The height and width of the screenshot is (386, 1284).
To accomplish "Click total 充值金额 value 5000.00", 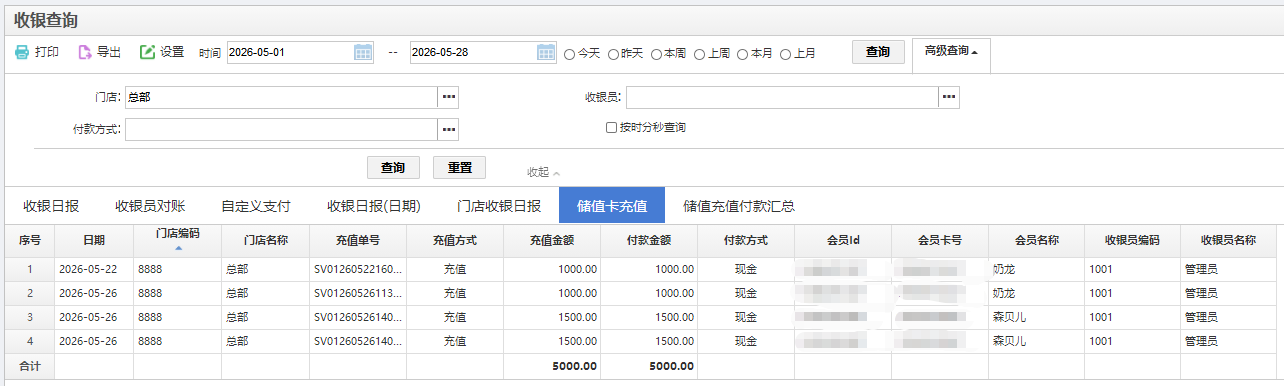I will (x=574, y=366).
